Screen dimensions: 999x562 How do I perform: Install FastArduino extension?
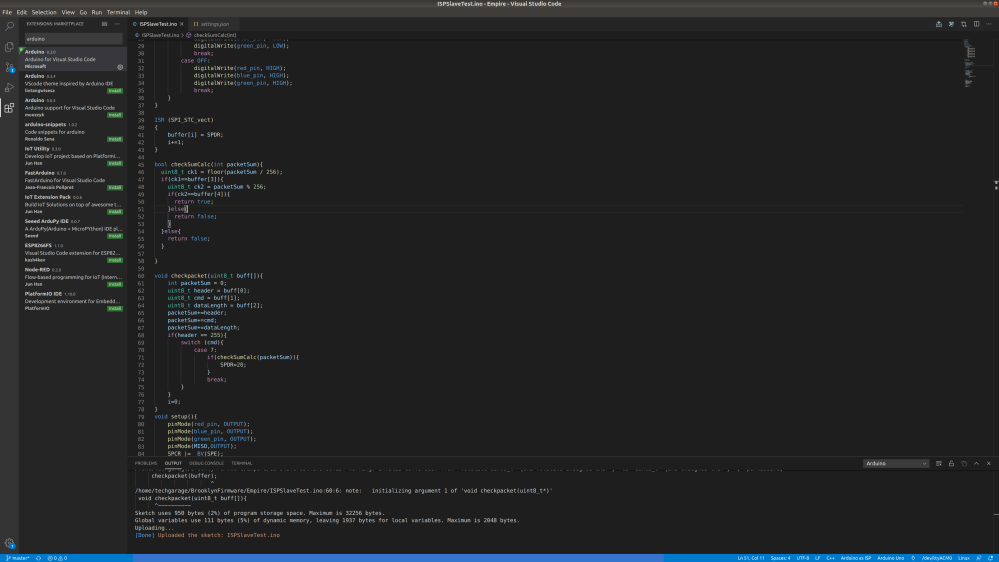click(x=115, y=187)
